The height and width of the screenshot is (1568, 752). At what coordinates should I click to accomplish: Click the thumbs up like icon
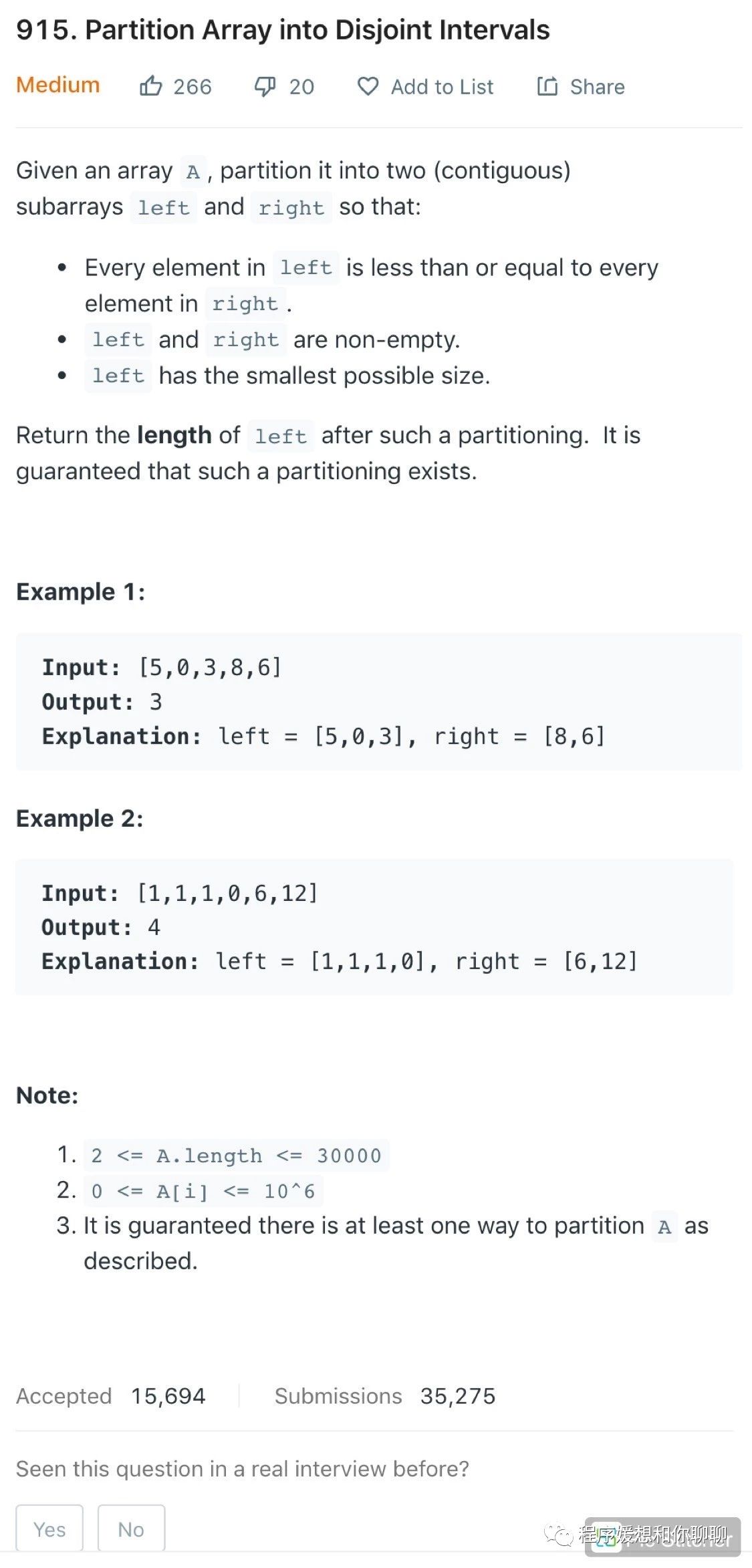[x=150, y=86]
